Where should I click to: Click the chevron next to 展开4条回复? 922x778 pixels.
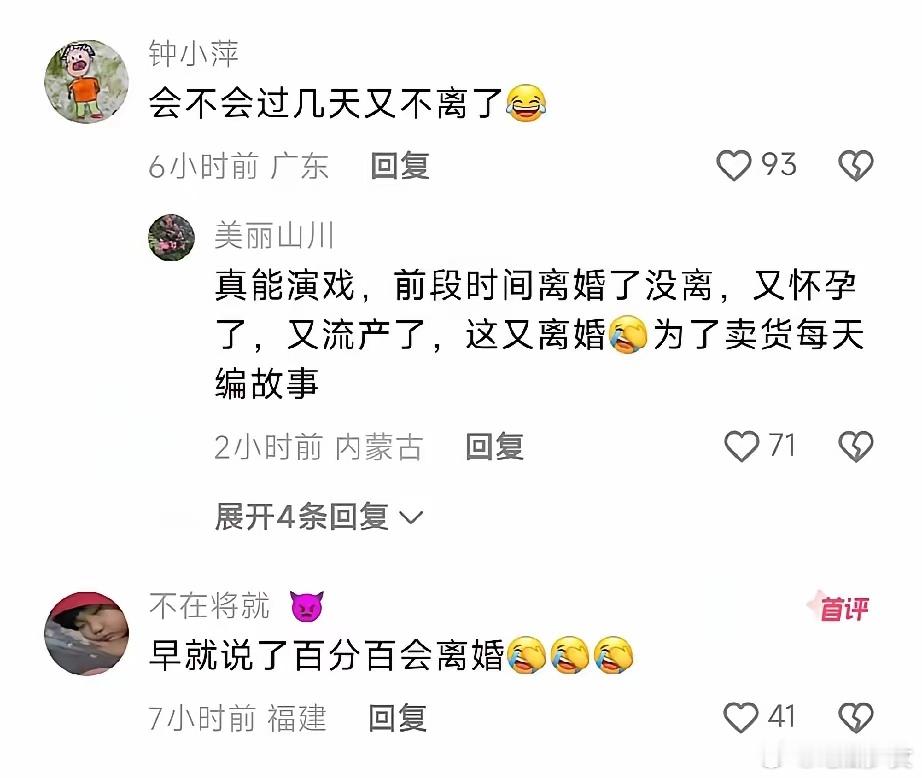[x=410, y=517]
